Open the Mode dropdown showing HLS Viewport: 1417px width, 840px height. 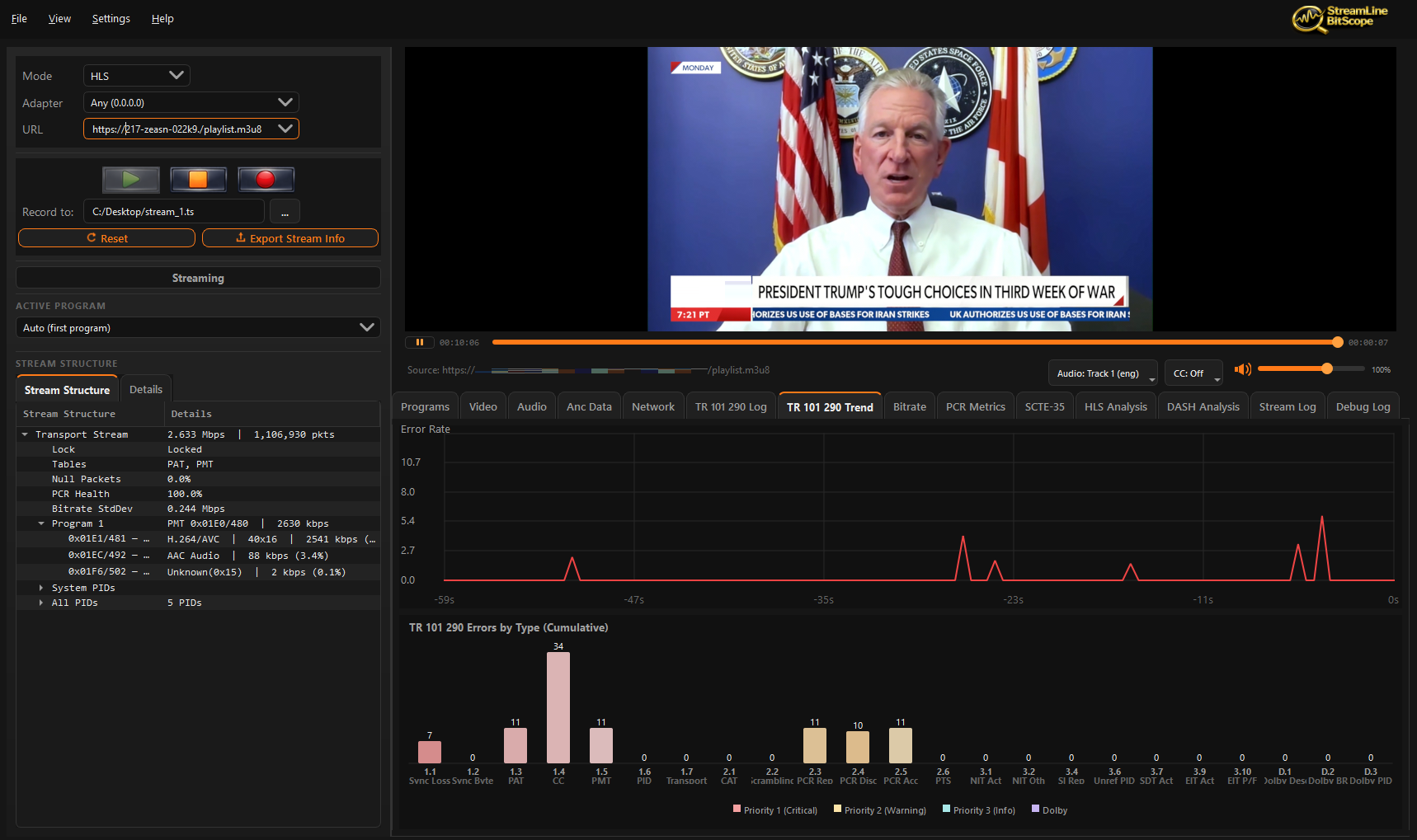point(137,76)
